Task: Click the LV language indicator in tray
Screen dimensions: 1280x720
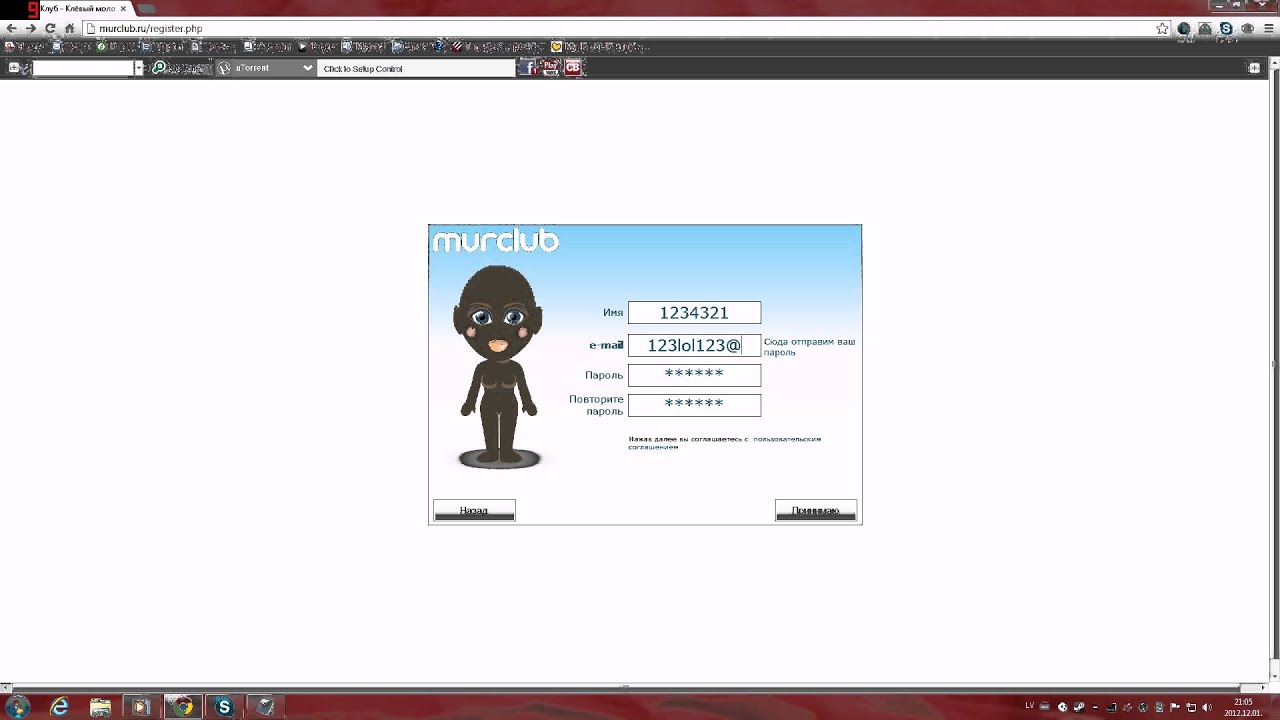Action: click(x=1030, y=706)
